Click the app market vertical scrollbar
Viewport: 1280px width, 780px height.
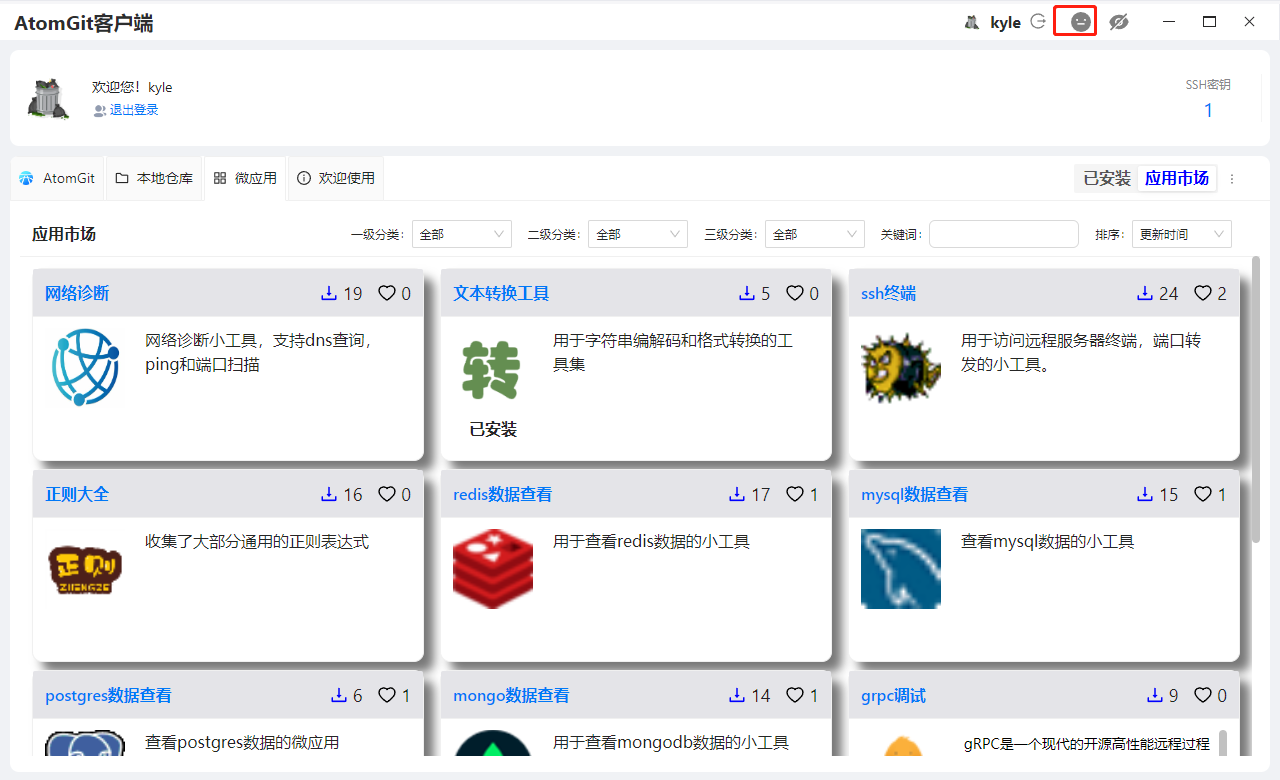click(x=1256, y=400)
